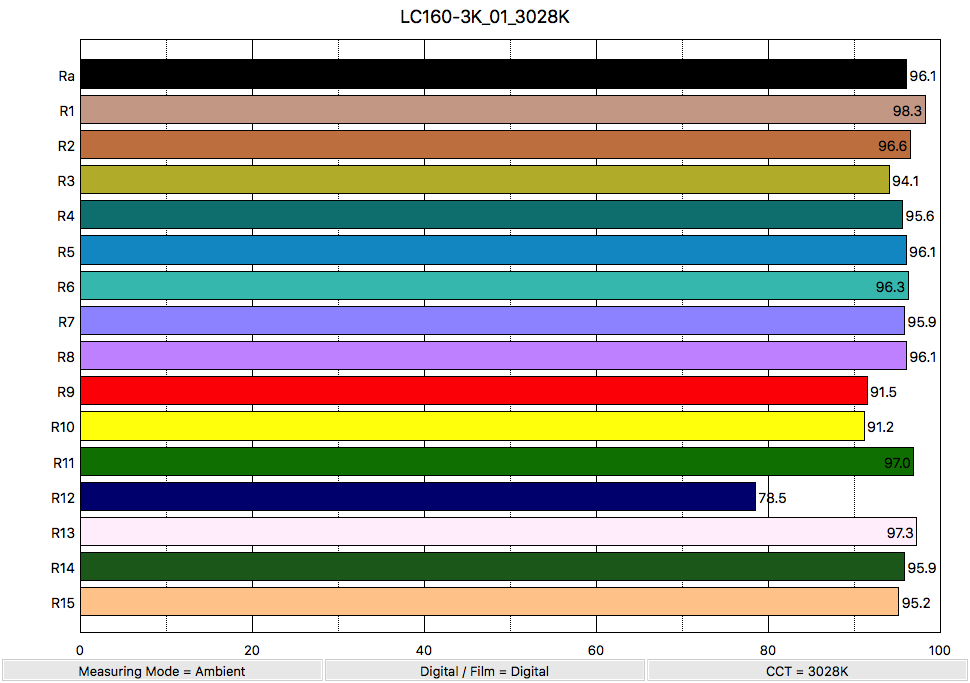Click the 78.5 value label
Viewport: 970px width, 683px height.
click(772, 497)
